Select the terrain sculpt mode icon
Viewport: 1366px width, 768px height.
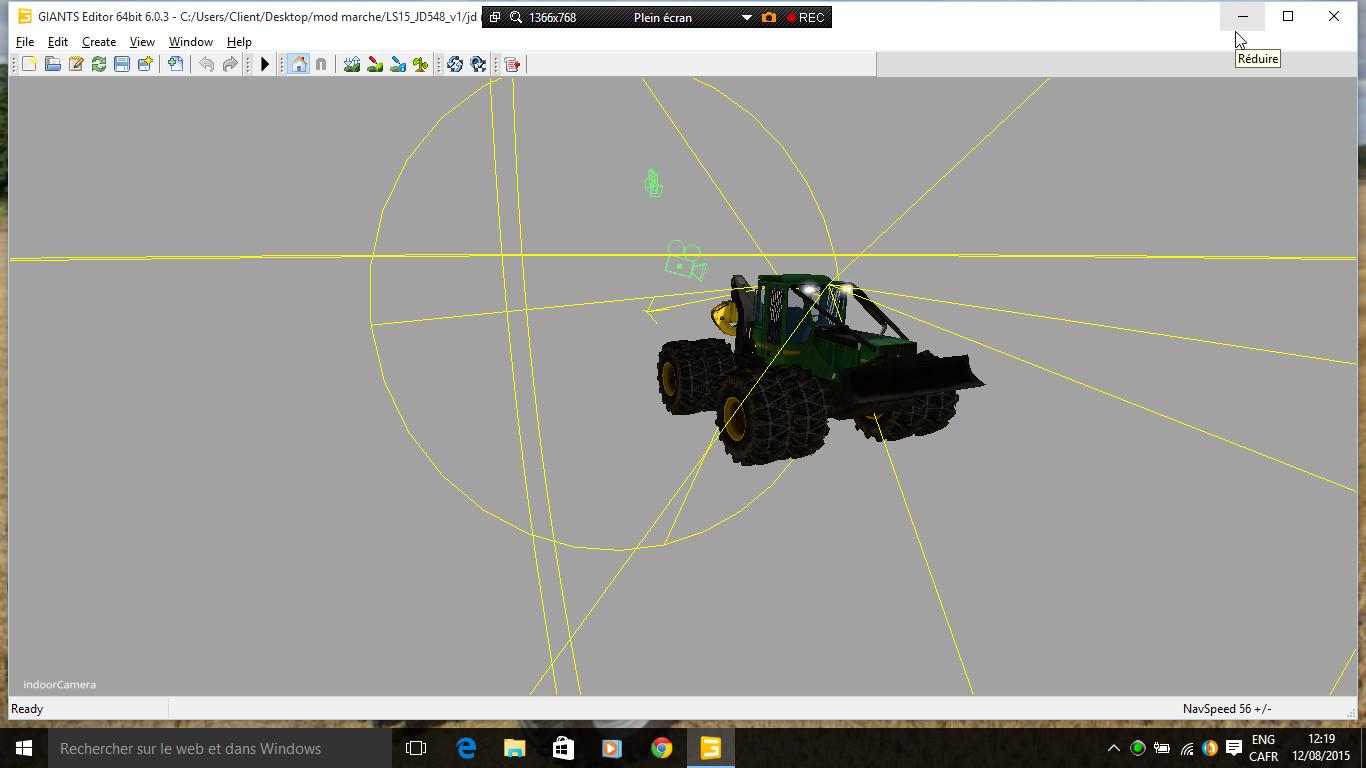[352, 64]
